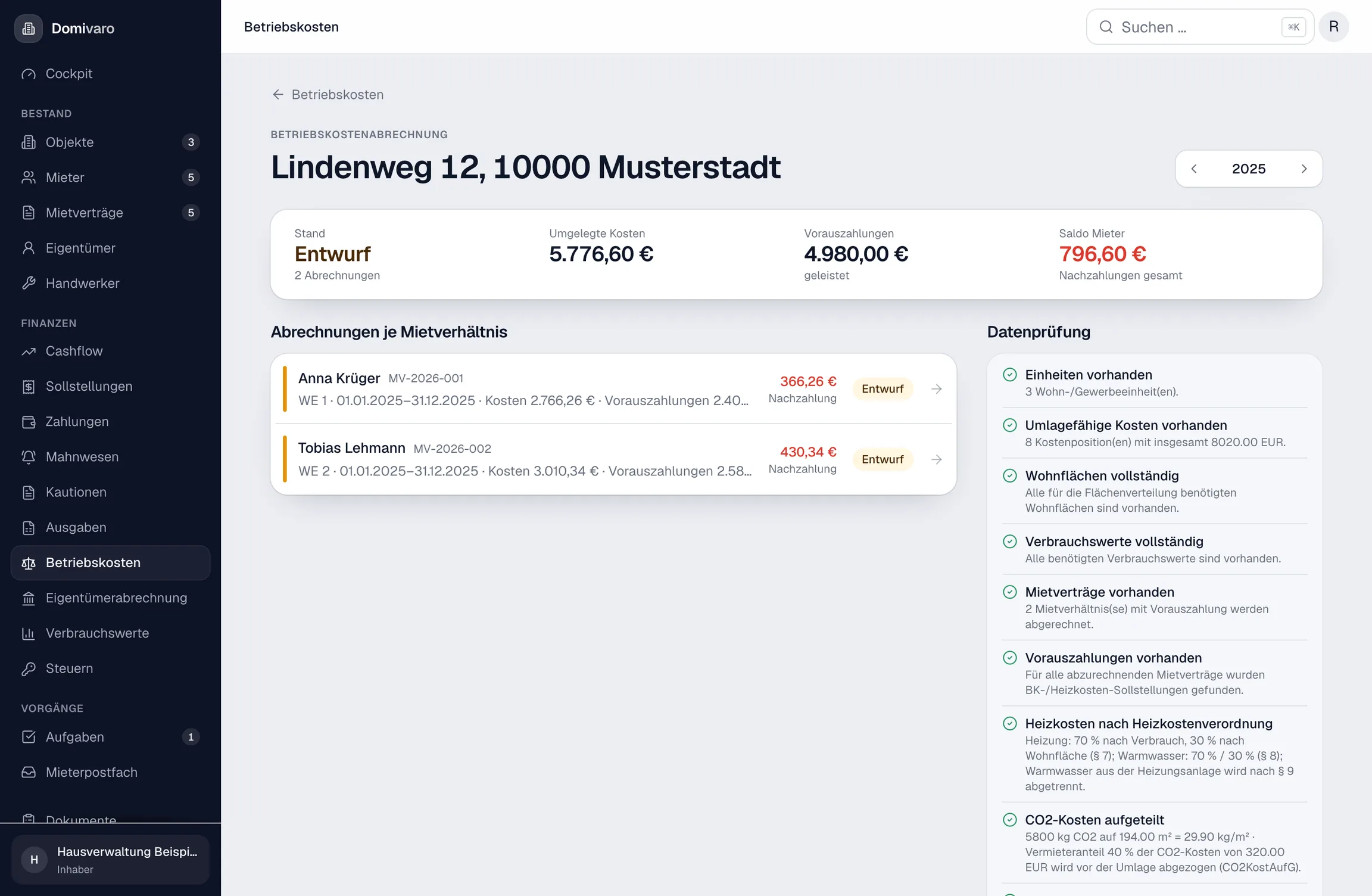
Task: Select Mietverträge in the sidebar
Action: tap(110, 213)
